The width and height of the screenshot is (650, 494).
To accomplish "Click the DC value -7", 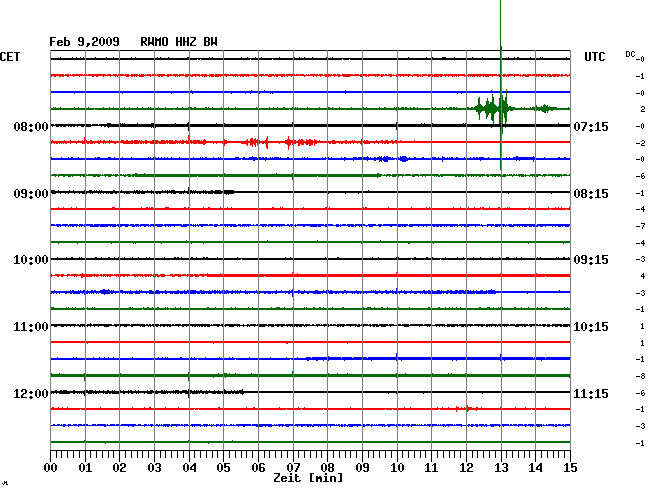I will (x=640, y=226).
